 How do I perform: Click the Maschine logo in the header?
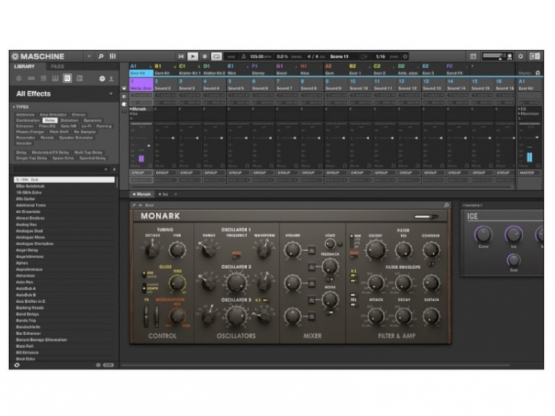38,56
